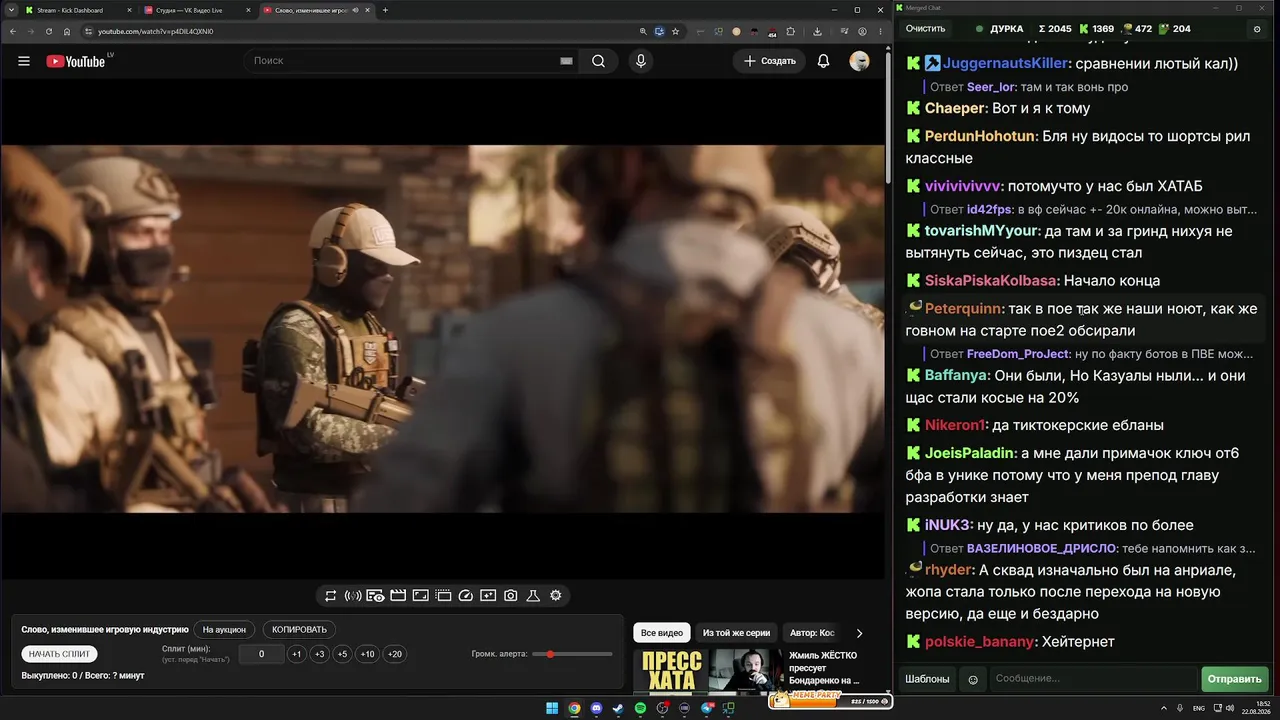Select the Автор filter chip
The image size is (1280, 720).
click(812, 633)
